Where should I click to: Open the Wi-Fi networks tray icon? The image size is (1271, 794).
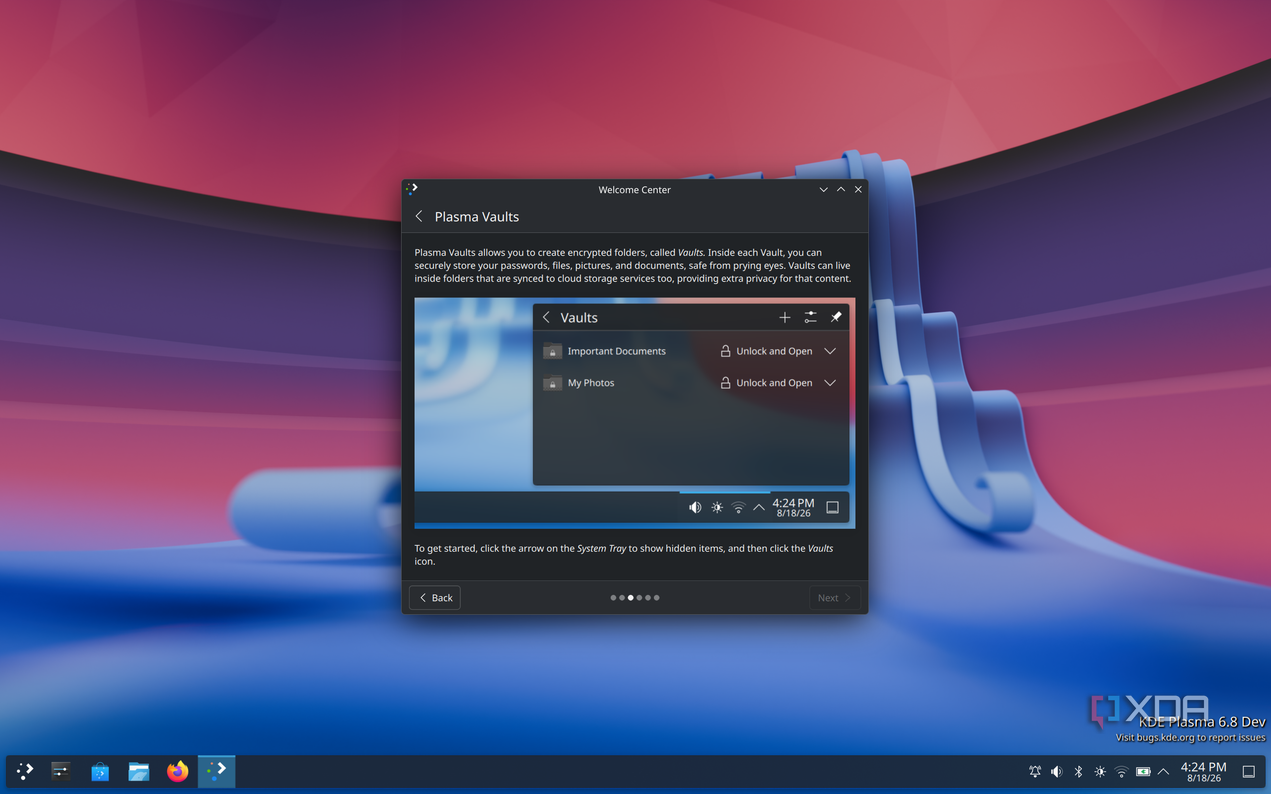click(1121, 772)
